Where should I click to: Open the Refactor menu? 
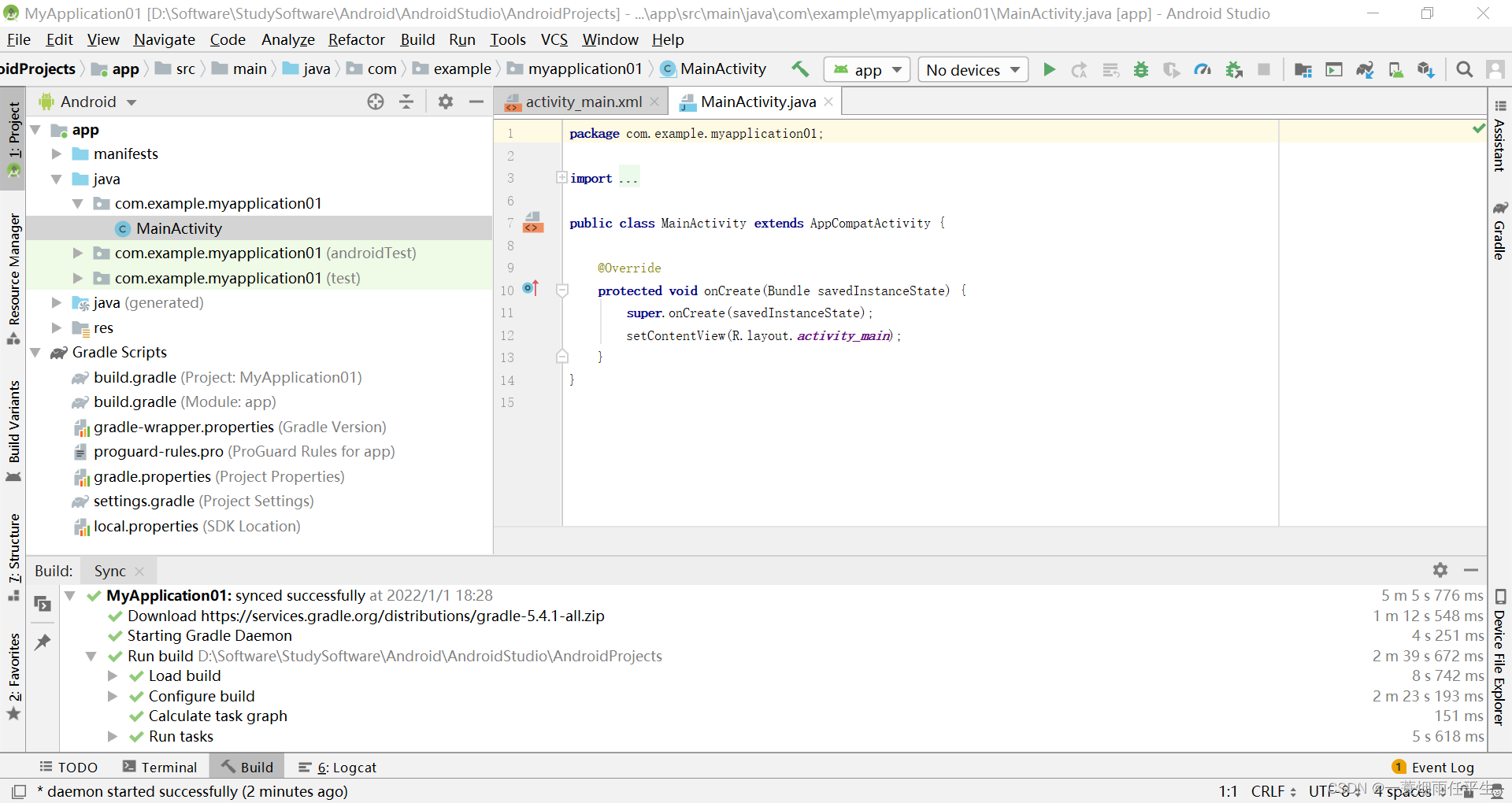click(356, 39)
